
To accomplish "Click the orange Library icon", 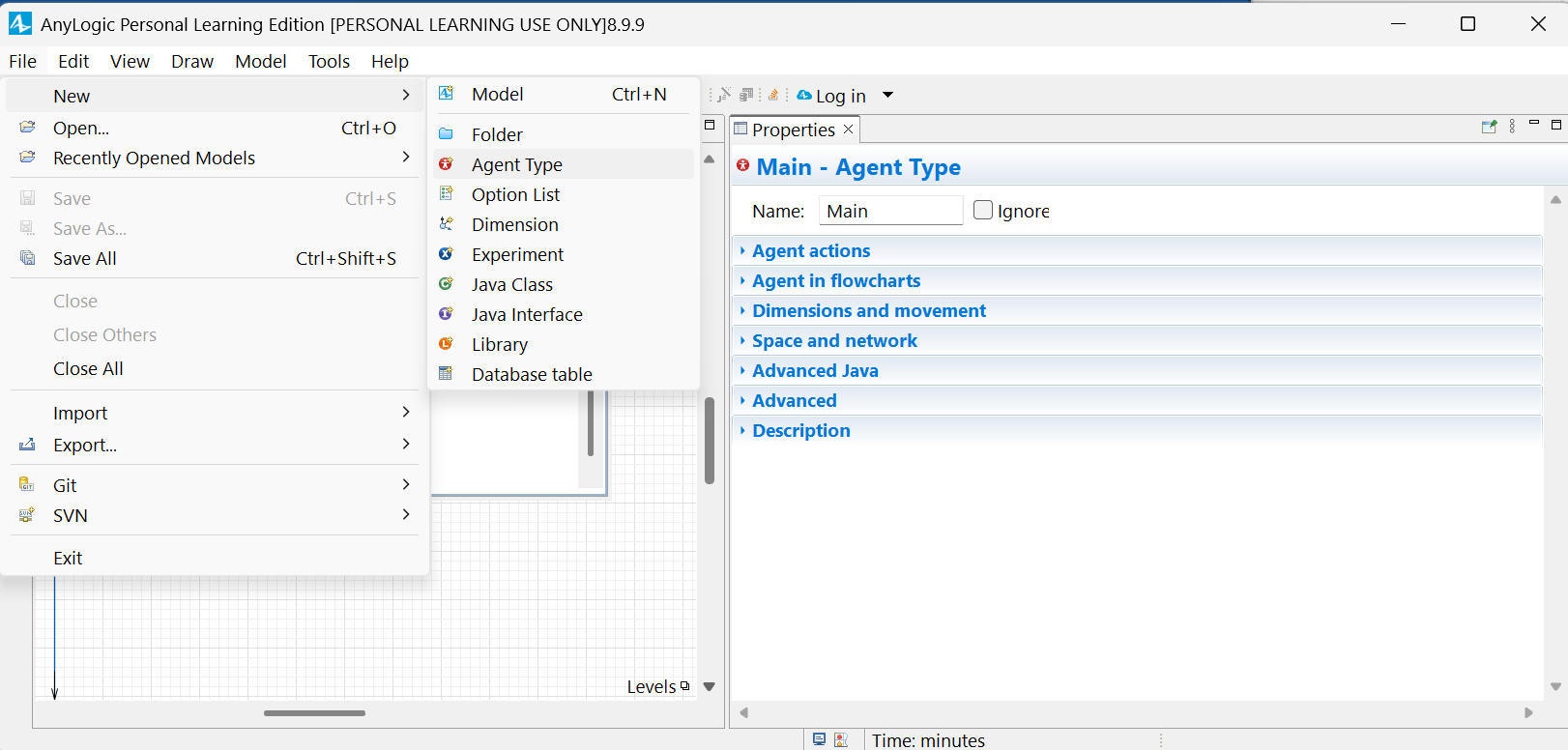I will pyautogui.click(x=446, y=344).
